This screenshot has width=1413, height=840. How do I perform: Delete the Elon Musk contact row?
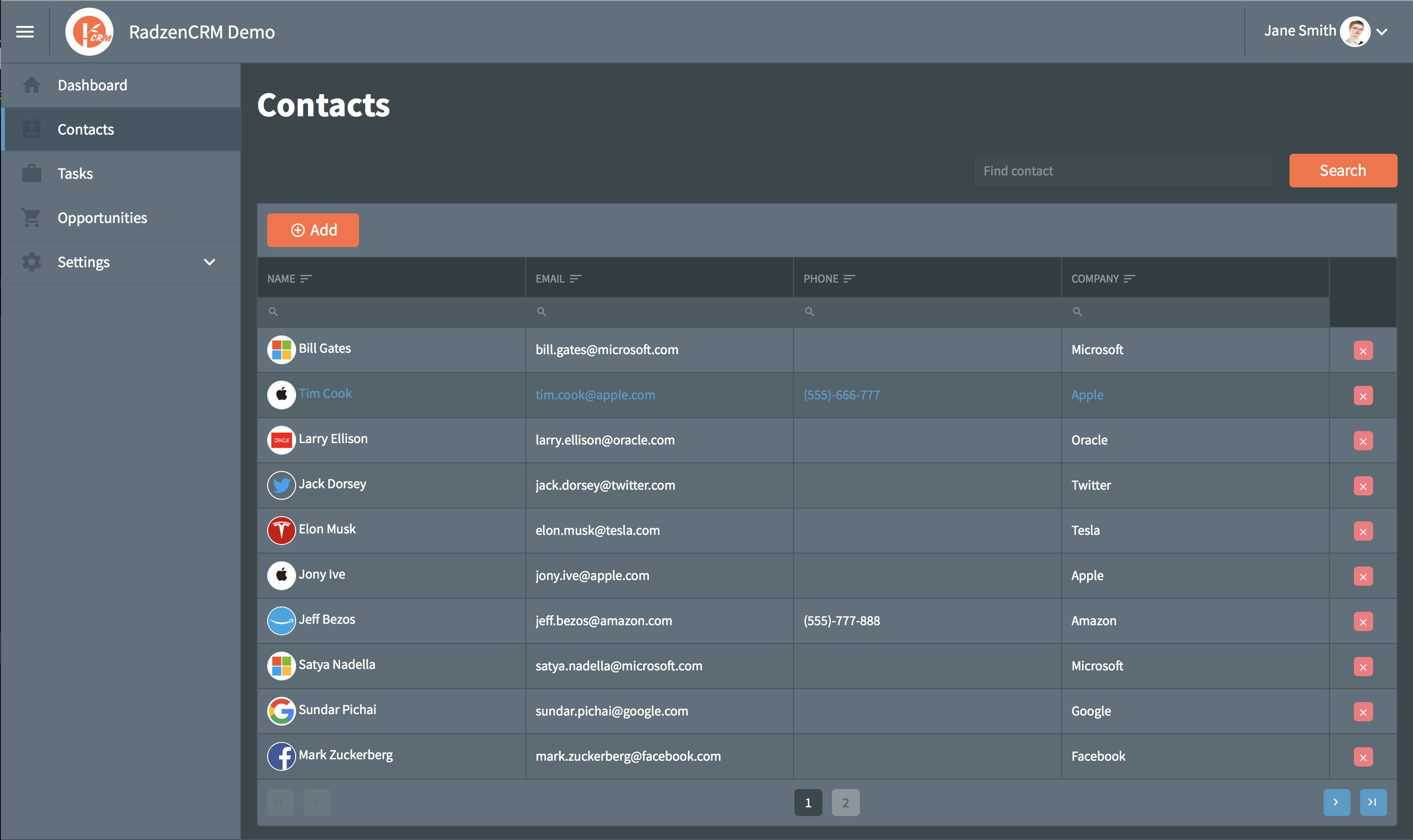(x=1363, y=531)
